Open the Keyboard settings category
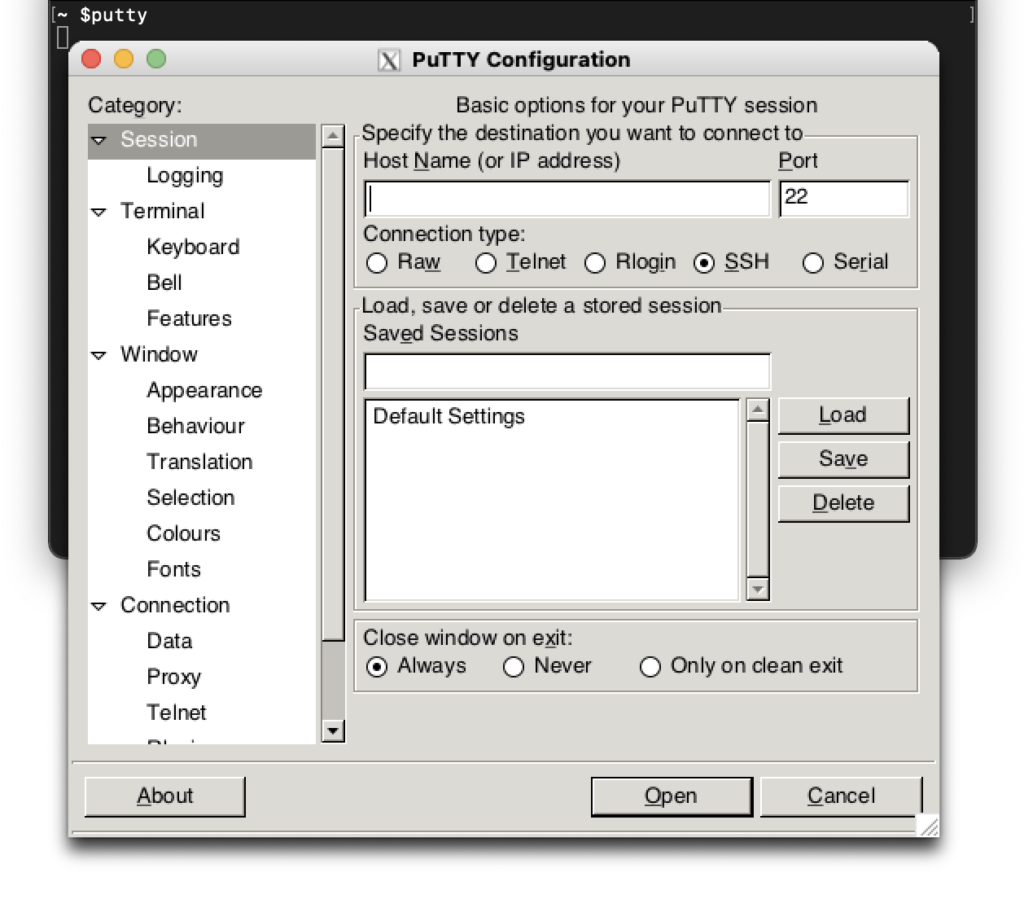Image resolution: width=1024 pixels, height=899 pixels. pyautogui.click(x=193, y=247)
